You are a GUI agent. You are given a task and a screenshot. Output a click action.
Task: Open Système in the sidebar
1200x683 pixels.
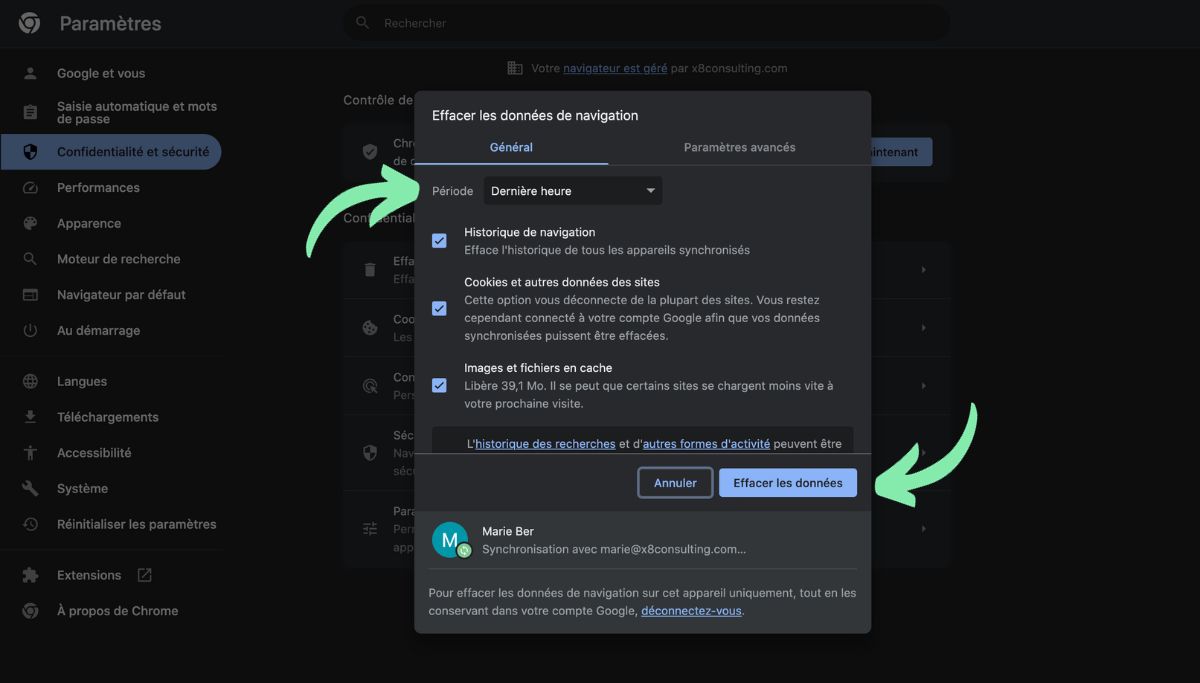pos(82,488)
